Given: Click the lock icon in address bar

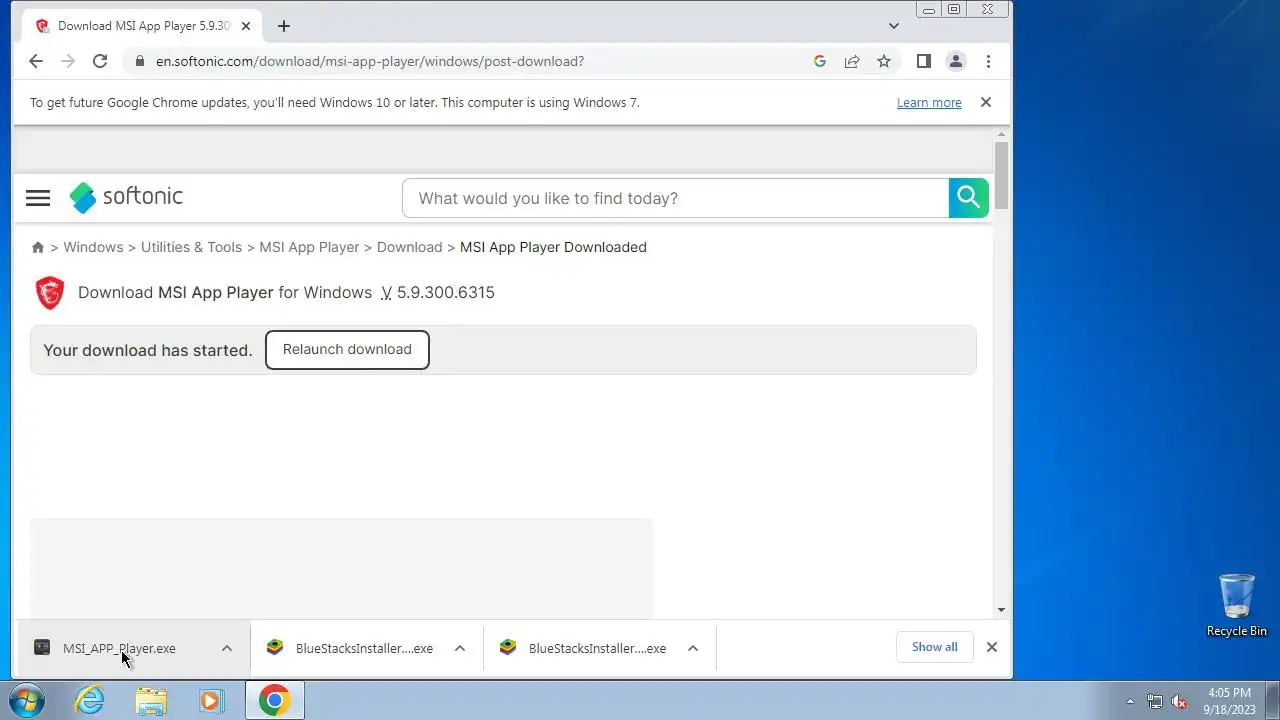Looking at the screenshot, I should [139, 61].
